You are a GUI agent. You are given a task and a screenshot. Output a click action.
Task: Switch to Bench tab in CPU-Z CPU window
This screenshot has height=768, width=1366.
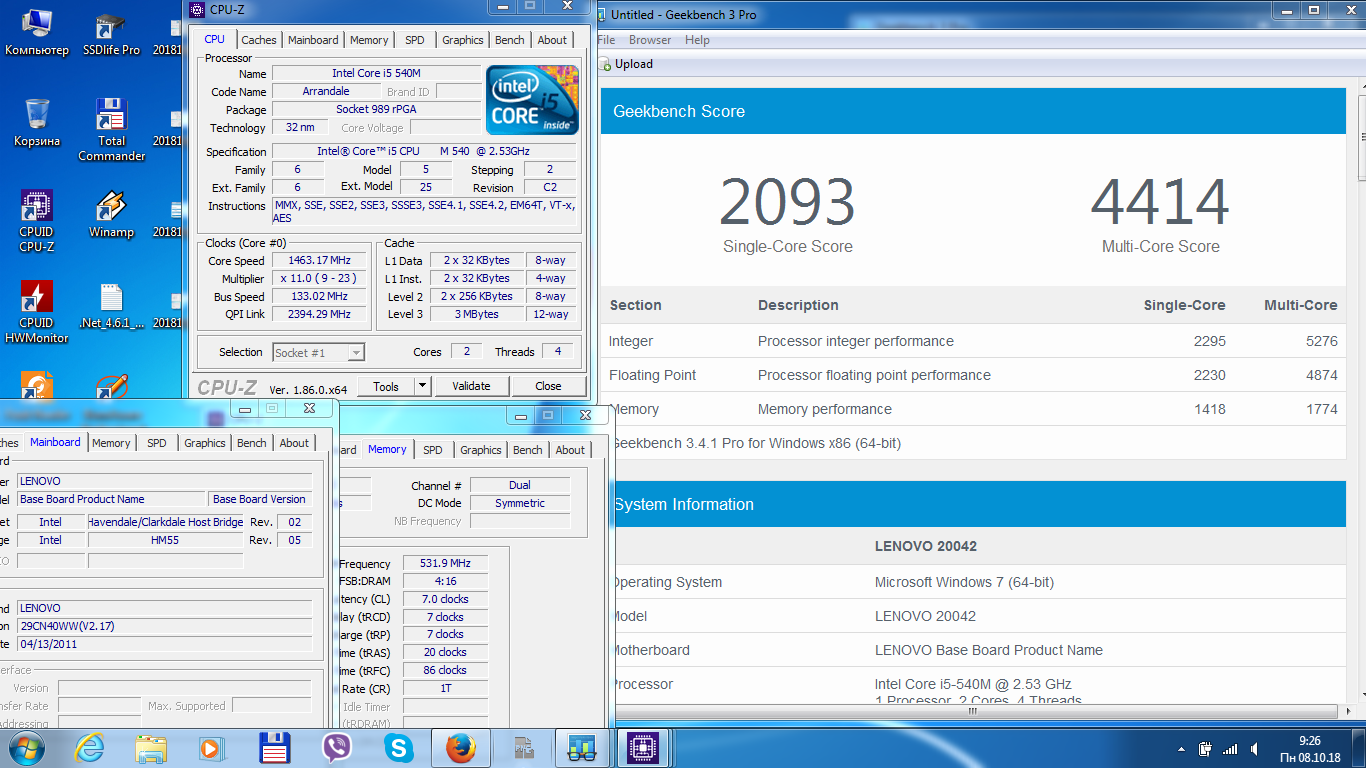tap(510, 40)
